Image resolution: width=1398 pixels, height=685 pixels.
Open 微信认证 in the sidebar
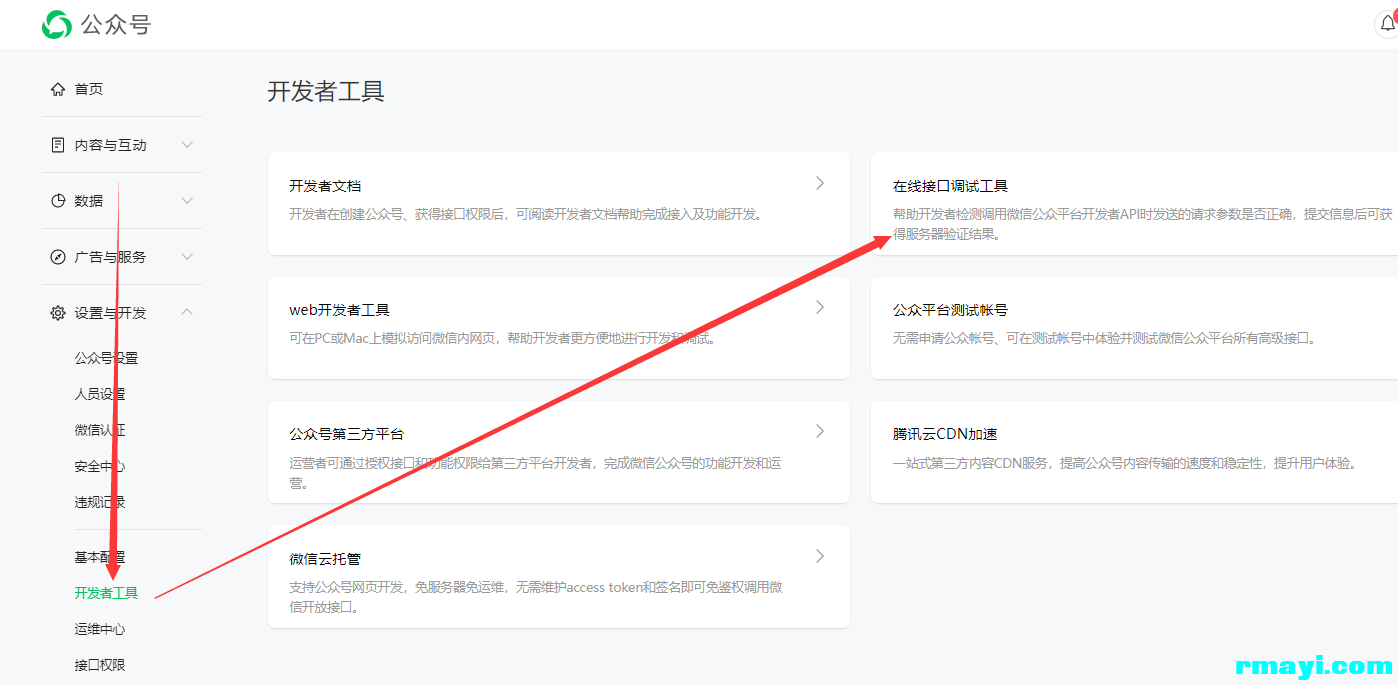point(100,430)
